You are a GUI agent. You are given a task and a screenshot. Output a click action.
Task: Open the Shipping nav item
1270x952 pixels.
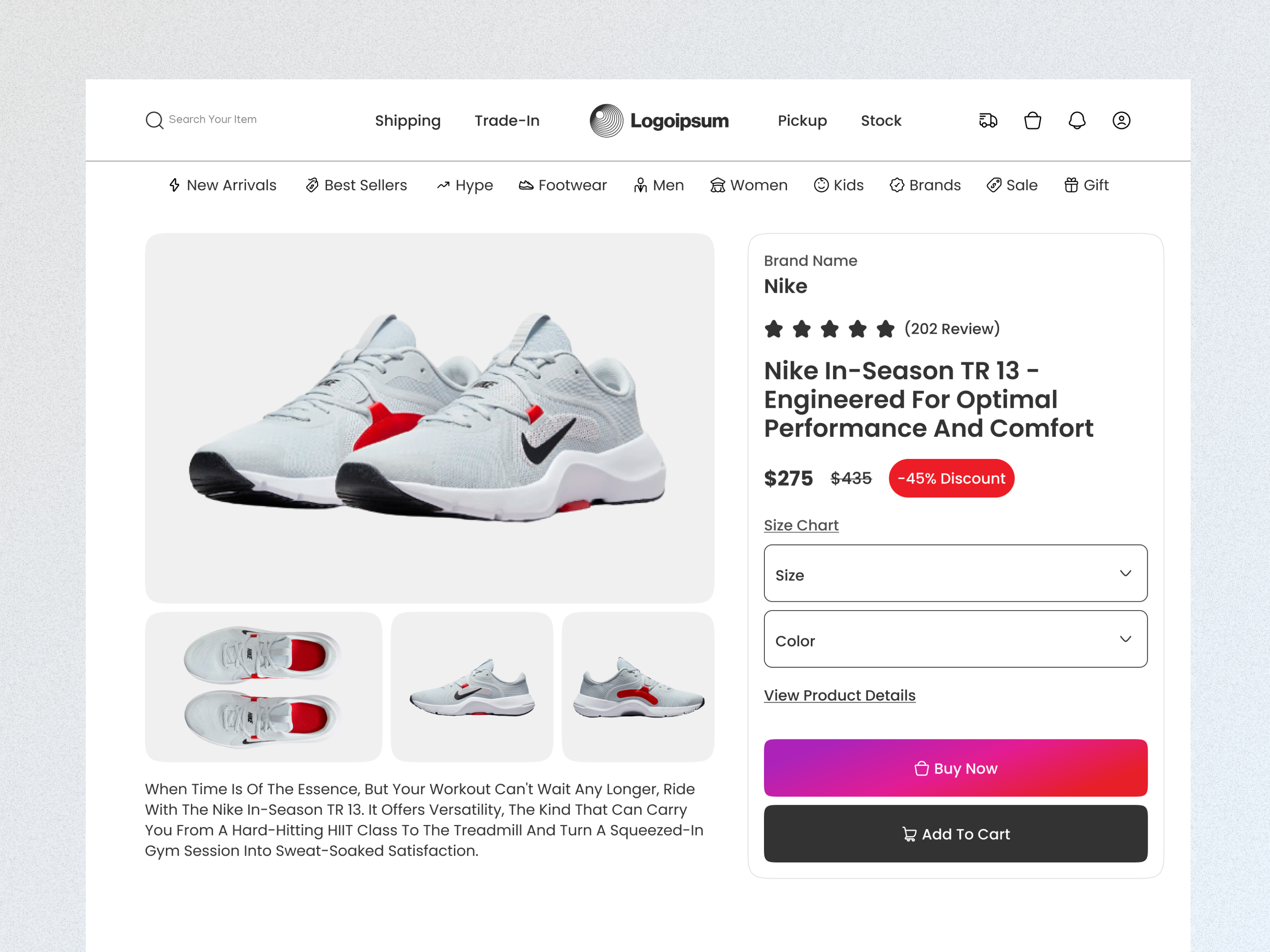[x=408, y=121]
